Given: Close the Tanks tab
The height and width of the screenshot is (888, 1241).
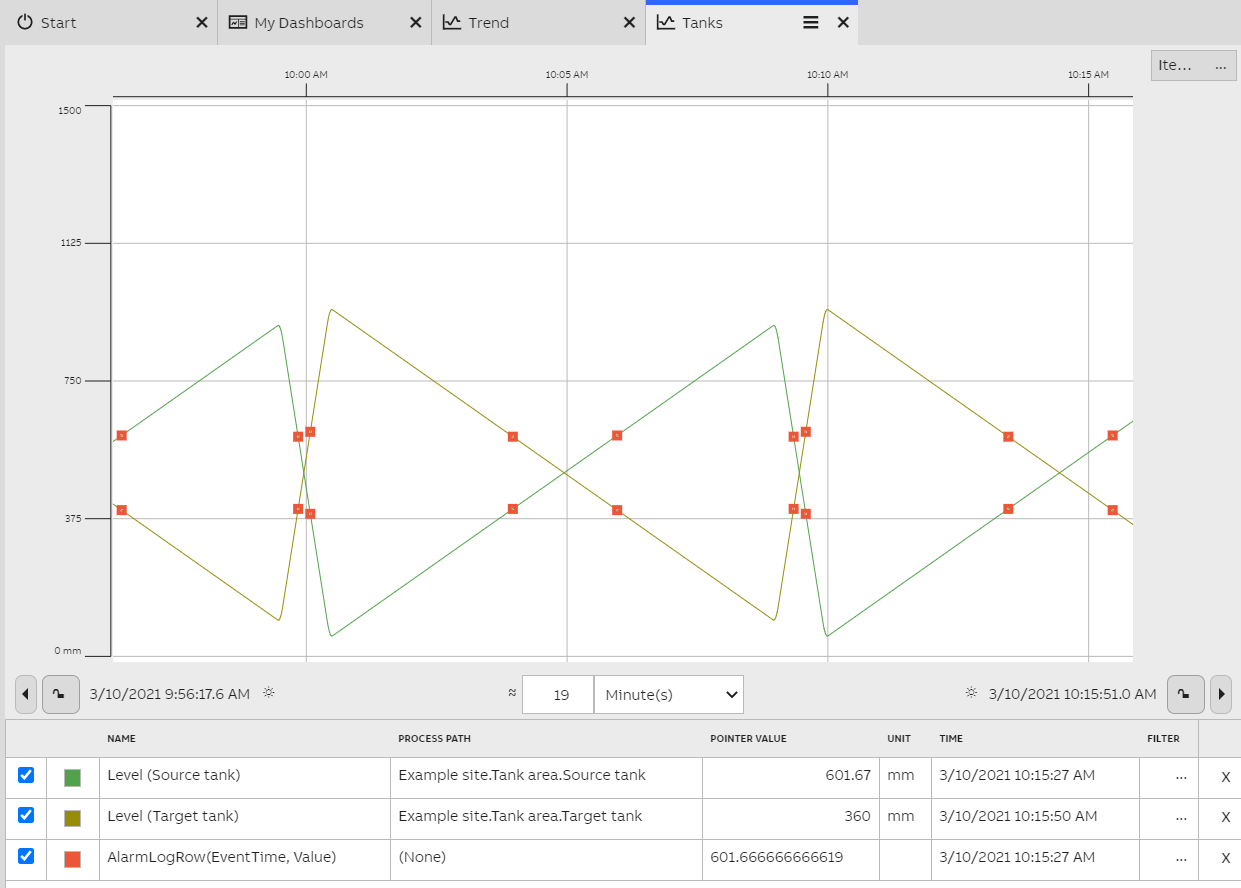Looking at the screenshot, I should point(843,22).
